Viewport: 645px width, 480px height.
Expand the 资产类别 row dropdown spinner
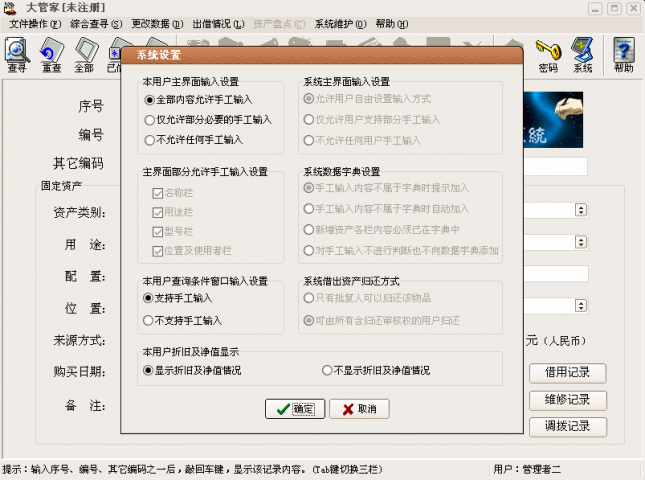(581, 210)
